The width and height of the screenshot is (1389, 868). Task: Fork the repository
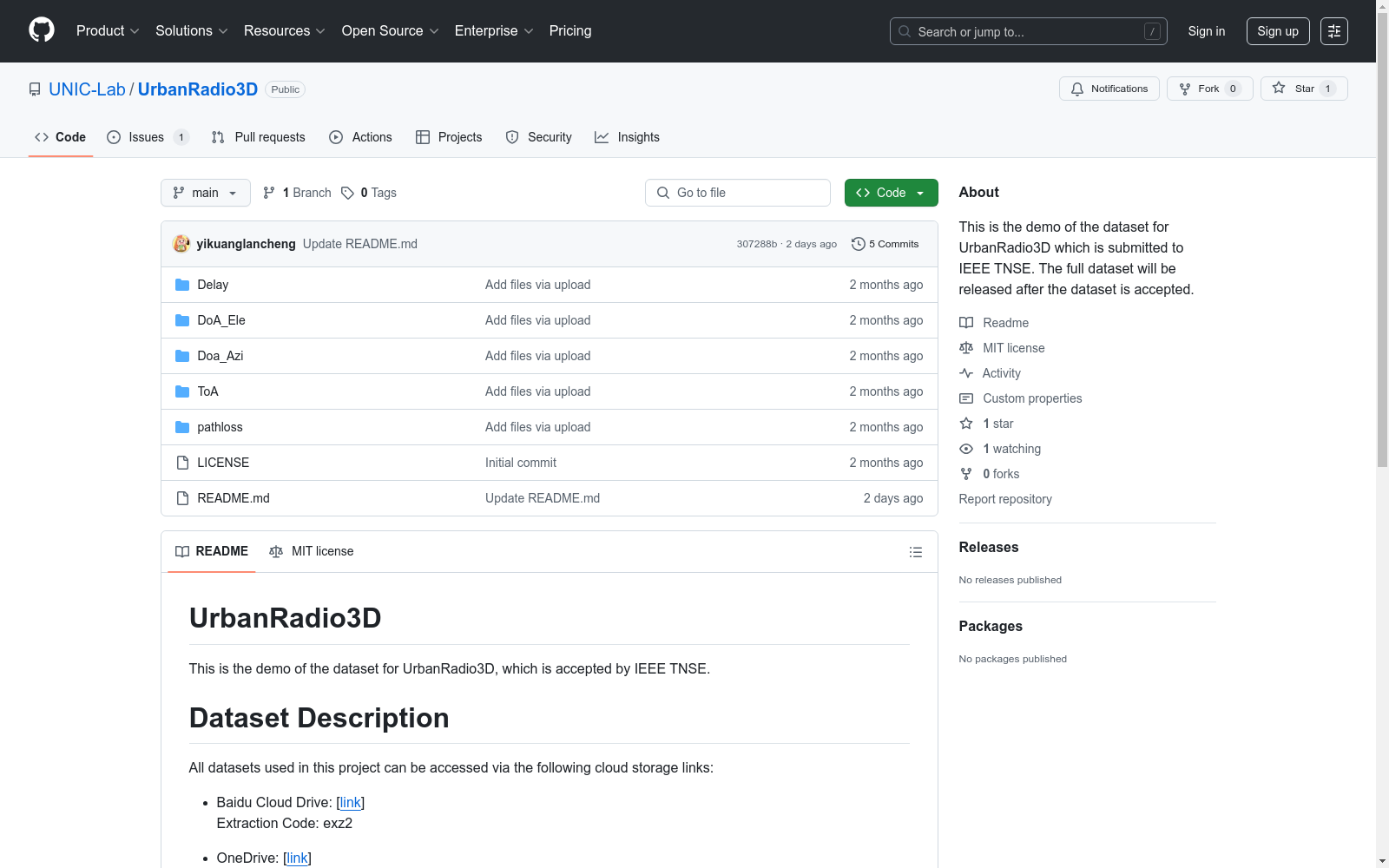pos(1209,89)
